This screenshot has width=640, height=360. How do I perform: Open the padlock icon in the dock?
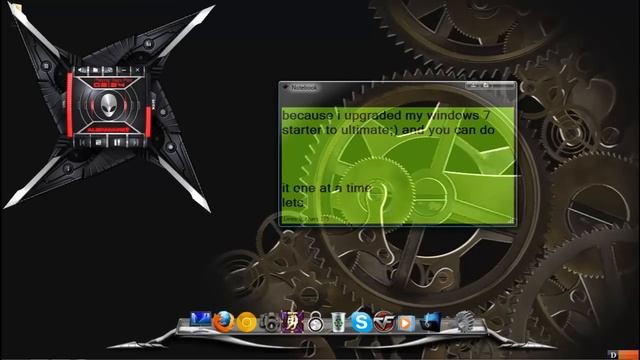pyautogui.click(x=316, y=322)
